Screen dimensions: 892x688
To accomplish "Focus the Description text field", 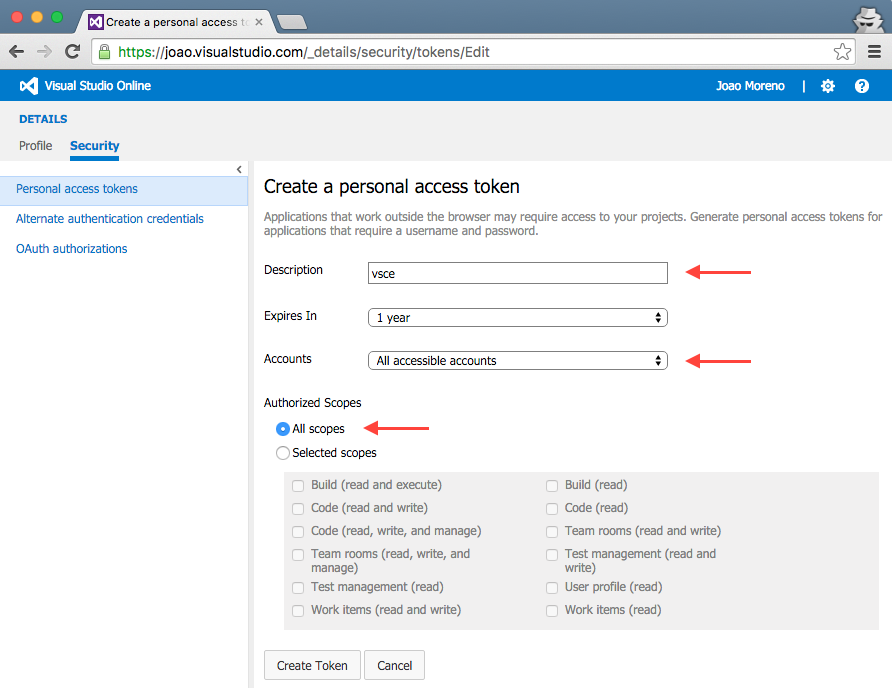I will click(x=517, y=273).
